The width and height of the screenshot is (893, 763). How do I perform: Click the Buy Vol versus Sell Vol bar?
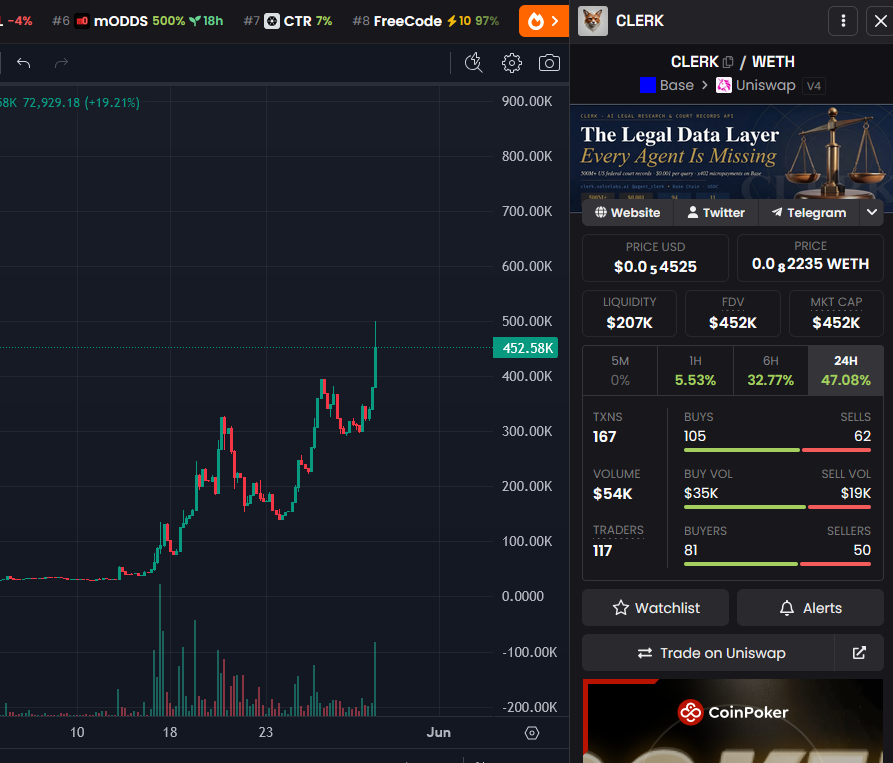[x=777, y=507]
